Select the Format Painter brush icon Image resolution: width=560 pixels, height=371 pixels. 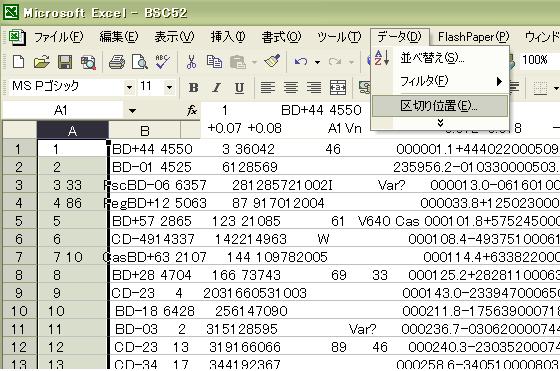coord(272,62)
